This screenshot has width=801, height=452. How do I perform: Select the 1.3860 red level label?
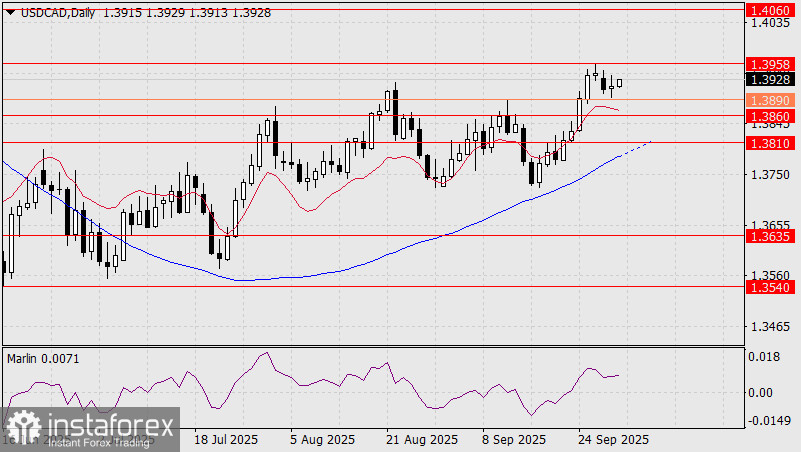pyautogui.click(x=770, y=116)
